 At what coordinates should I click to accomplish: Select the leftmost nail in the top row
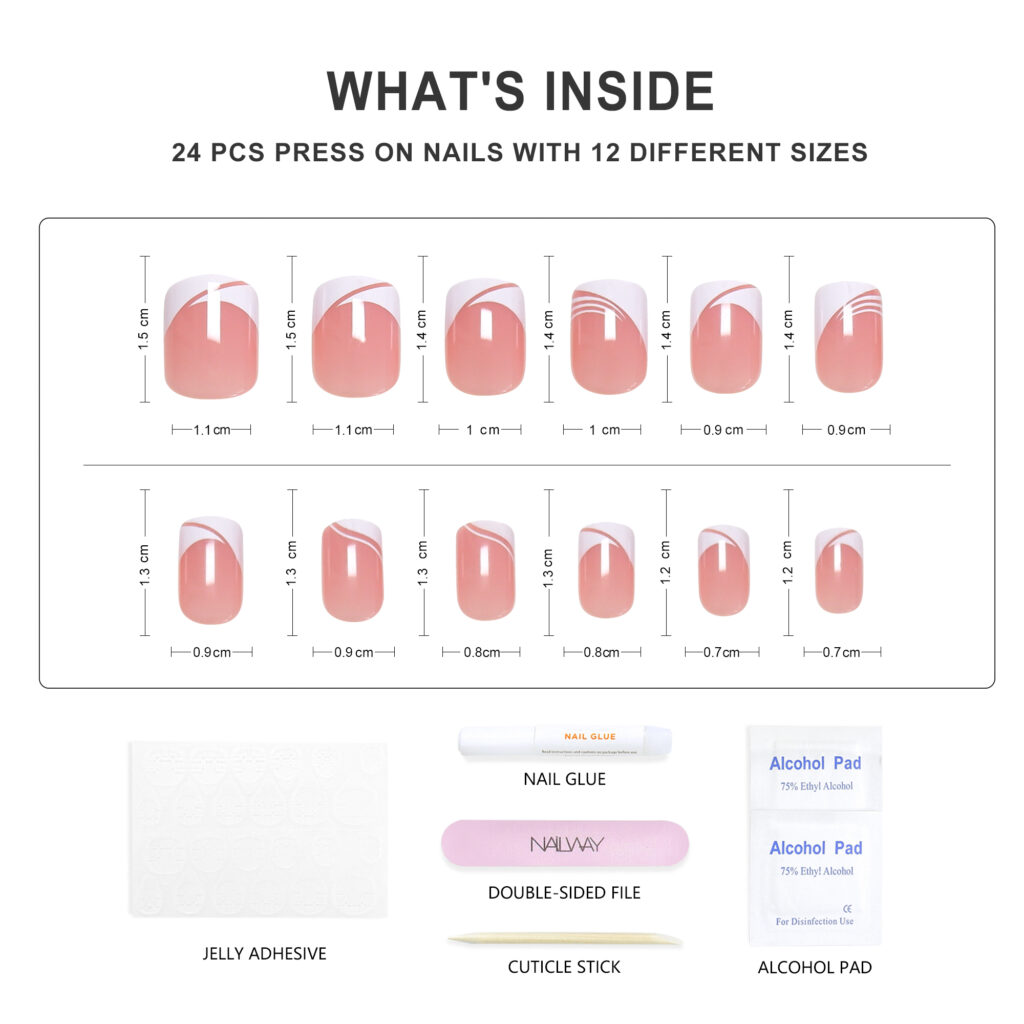point(210,337)
